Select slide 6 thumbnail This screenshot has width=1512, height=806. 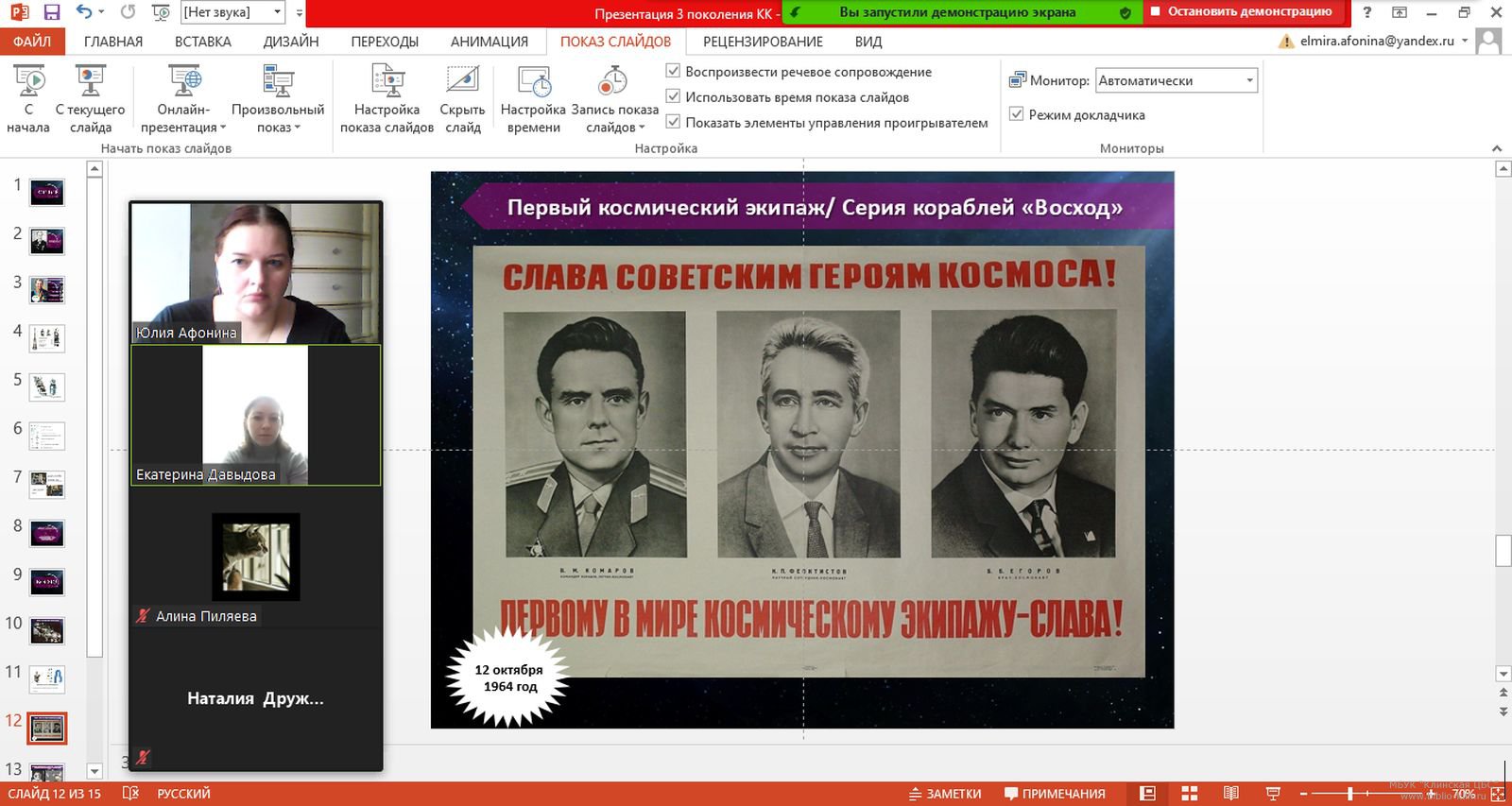[46, 436]
